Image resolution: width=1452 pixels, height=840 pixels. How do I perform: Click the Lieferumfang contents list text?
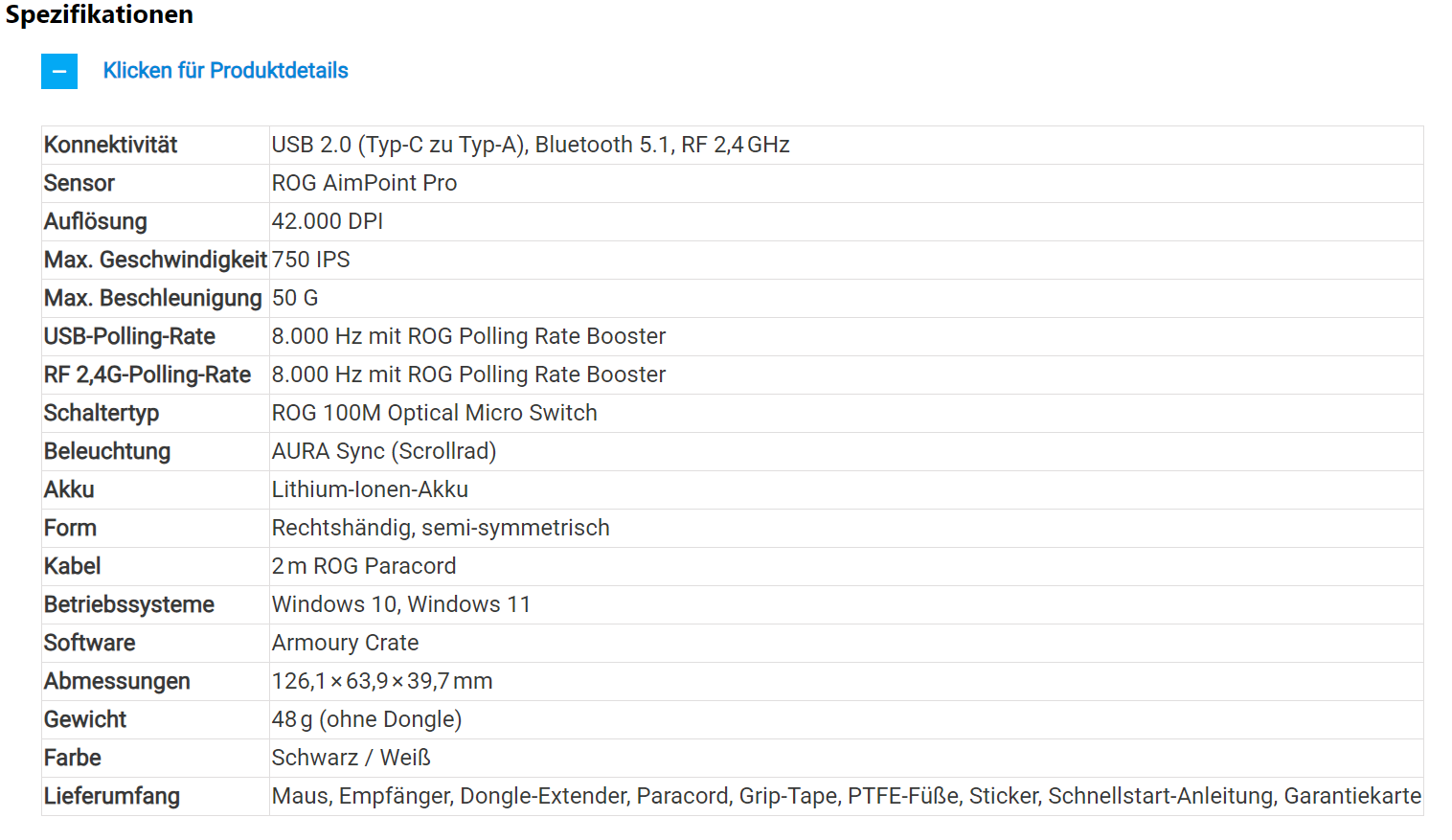tap(847, 796)
